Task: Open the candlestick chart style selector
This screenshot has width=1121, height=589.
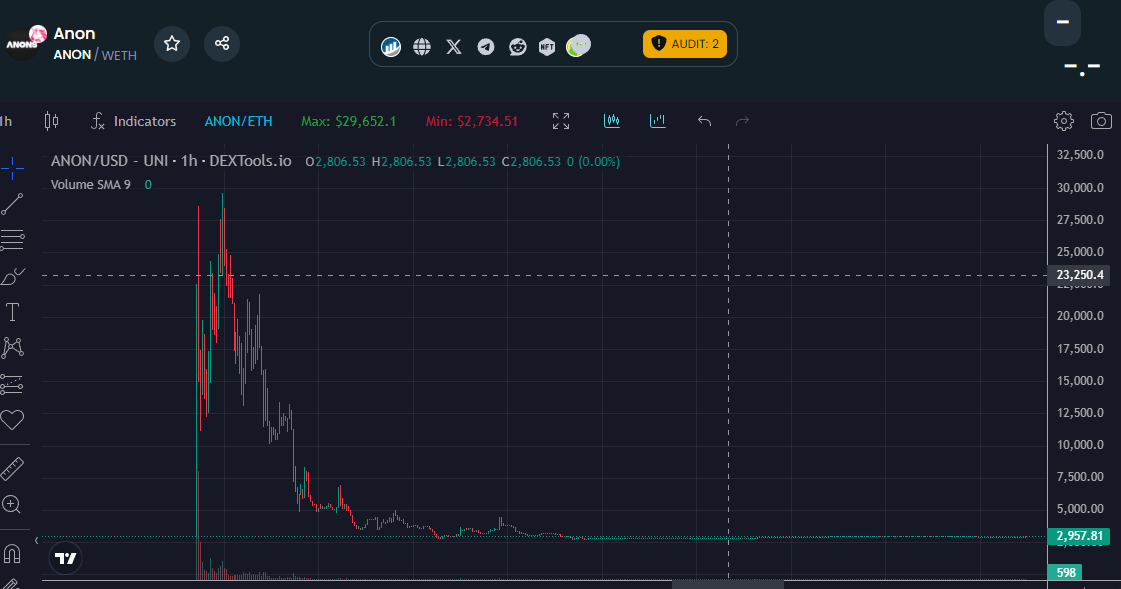Action: coord(51,121)
